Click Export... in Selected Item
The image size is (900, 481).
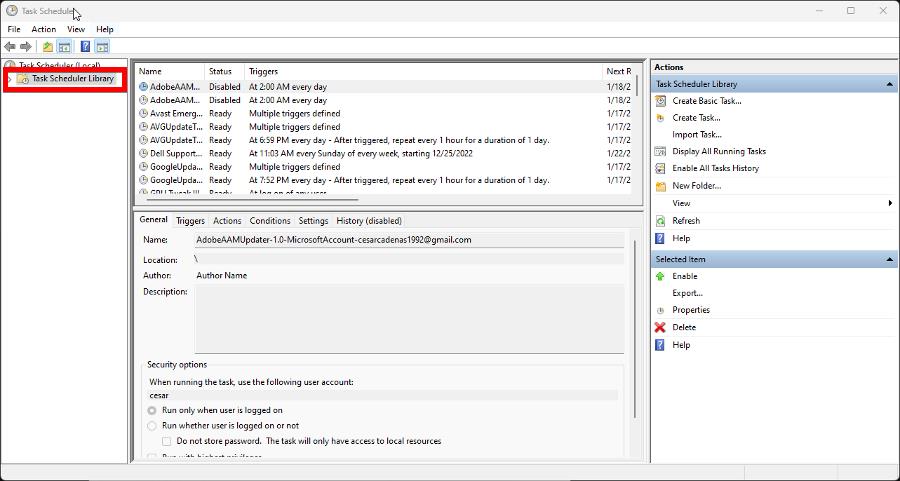tap(687, 293)
